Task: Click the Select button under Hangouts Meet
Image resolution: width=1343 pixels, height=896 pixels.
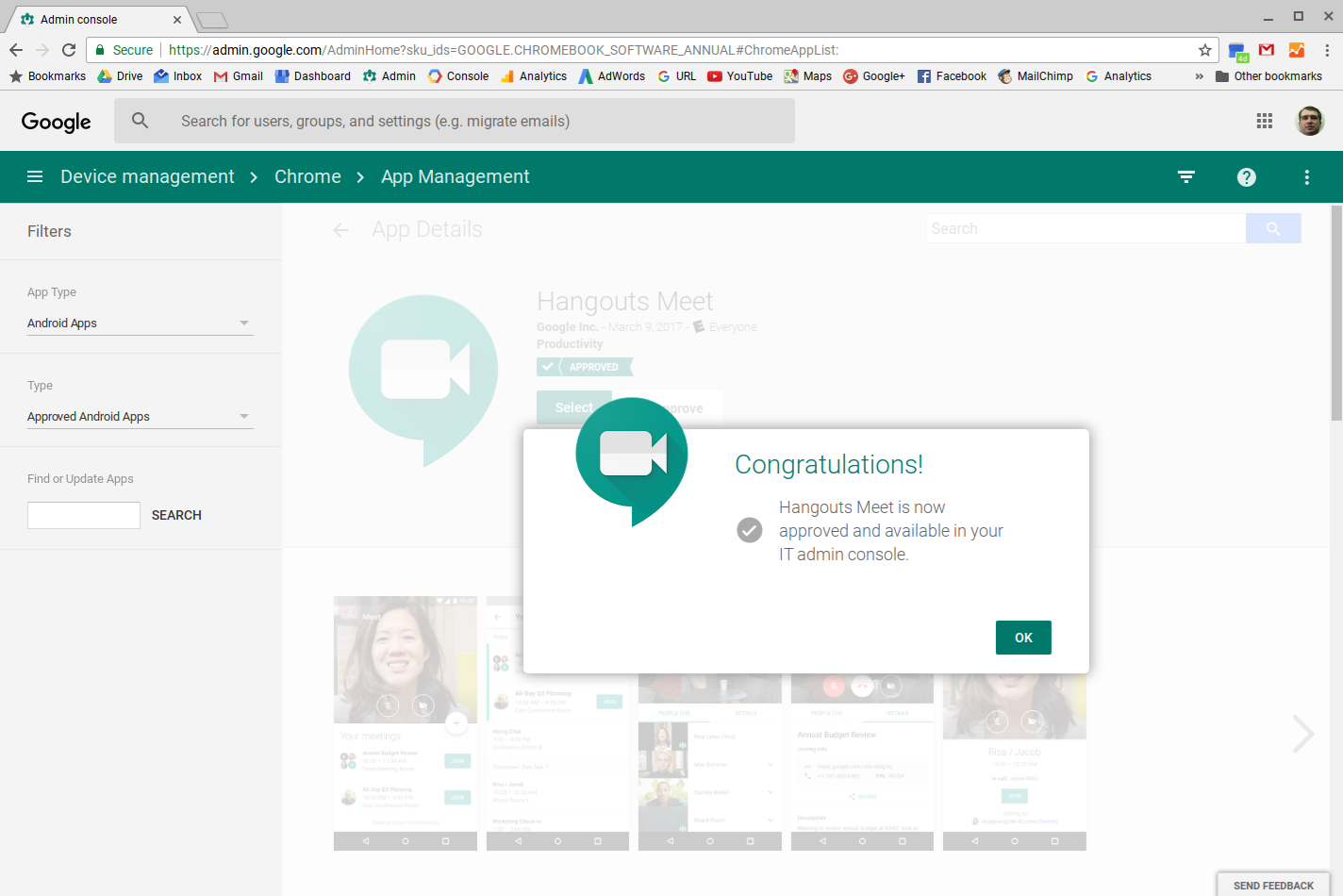Action: point(573,407)
